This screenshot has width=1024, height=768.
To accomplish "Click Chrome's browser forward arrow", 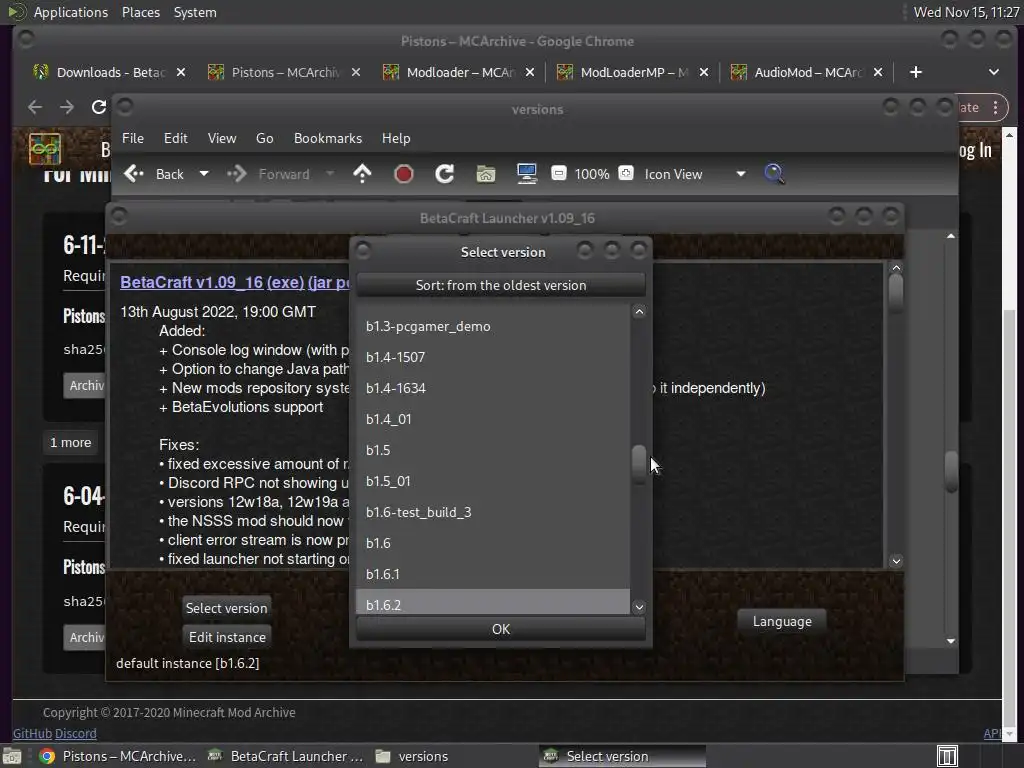I will (67, 107).
